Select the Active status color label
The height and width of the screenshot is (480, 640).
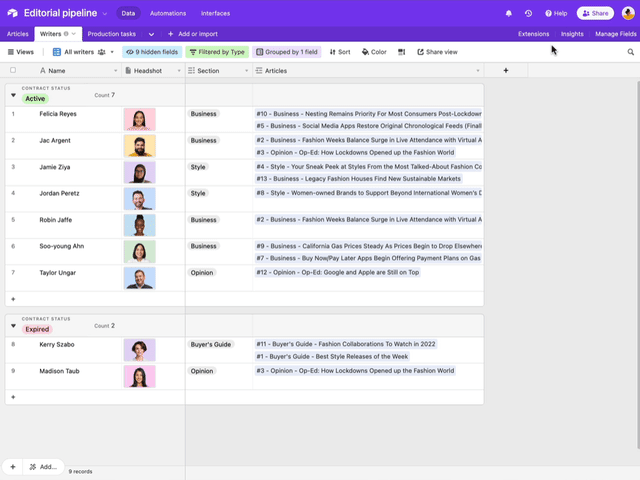click(35, 99)
